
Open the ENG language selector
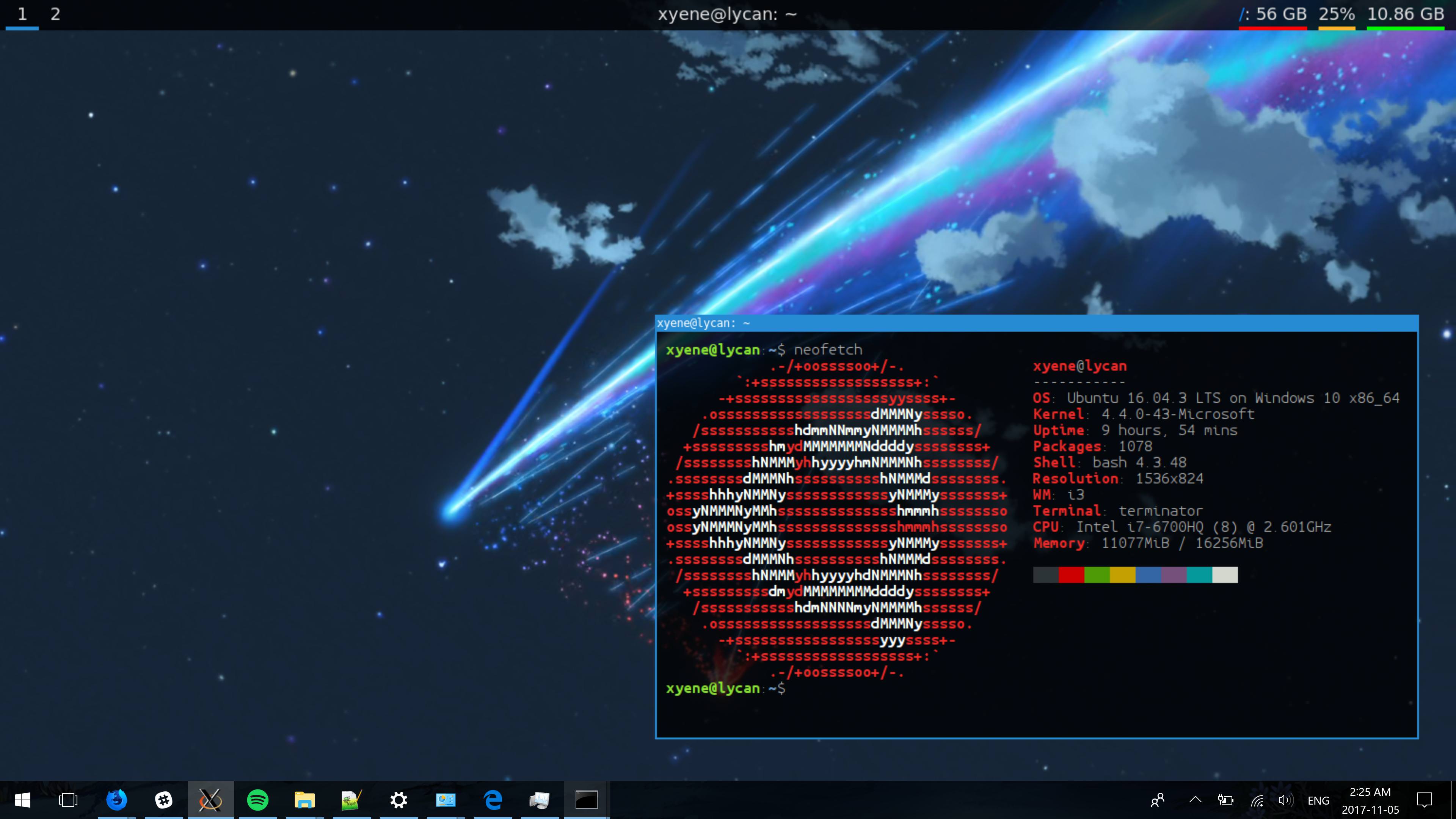pos(1318,800)
